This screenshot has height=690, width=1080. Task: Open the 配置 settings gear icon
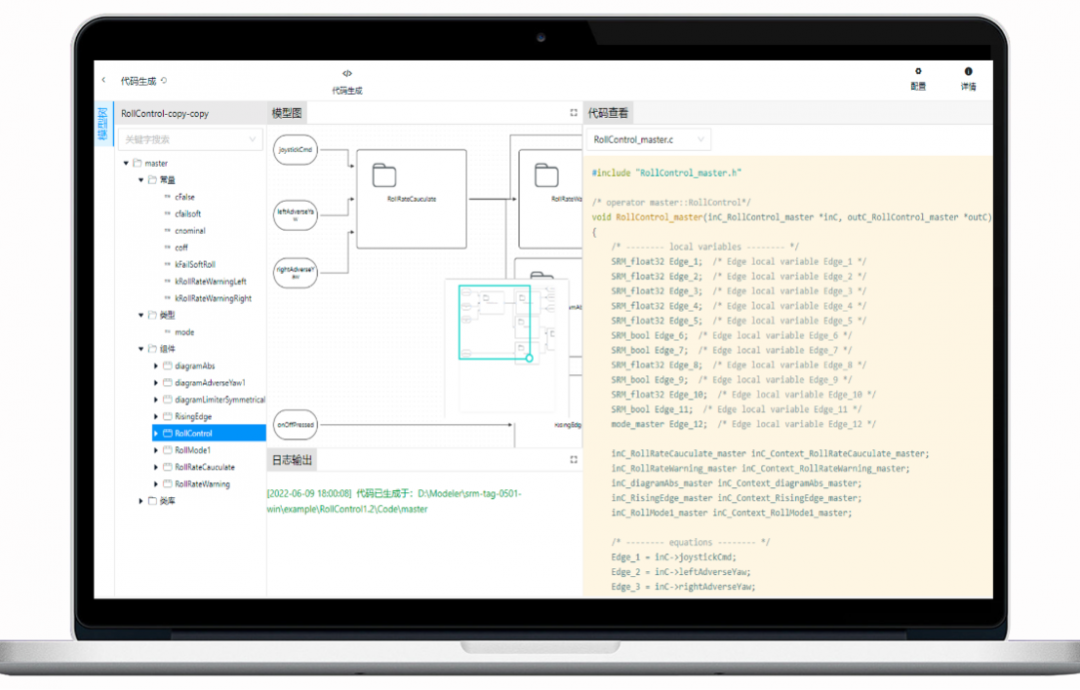(918, 72)
